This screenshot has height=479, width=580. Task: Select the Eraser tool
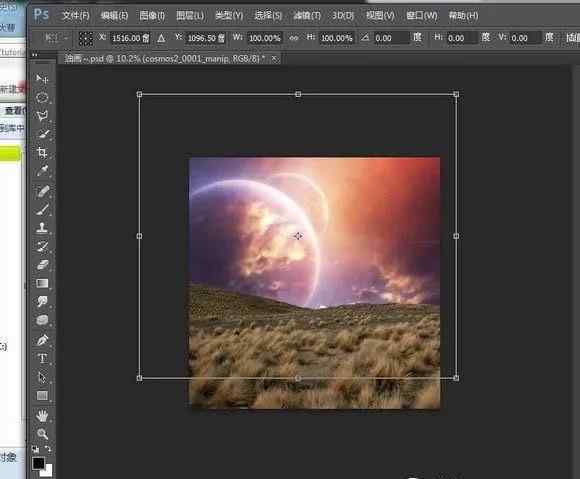[42, 264]
